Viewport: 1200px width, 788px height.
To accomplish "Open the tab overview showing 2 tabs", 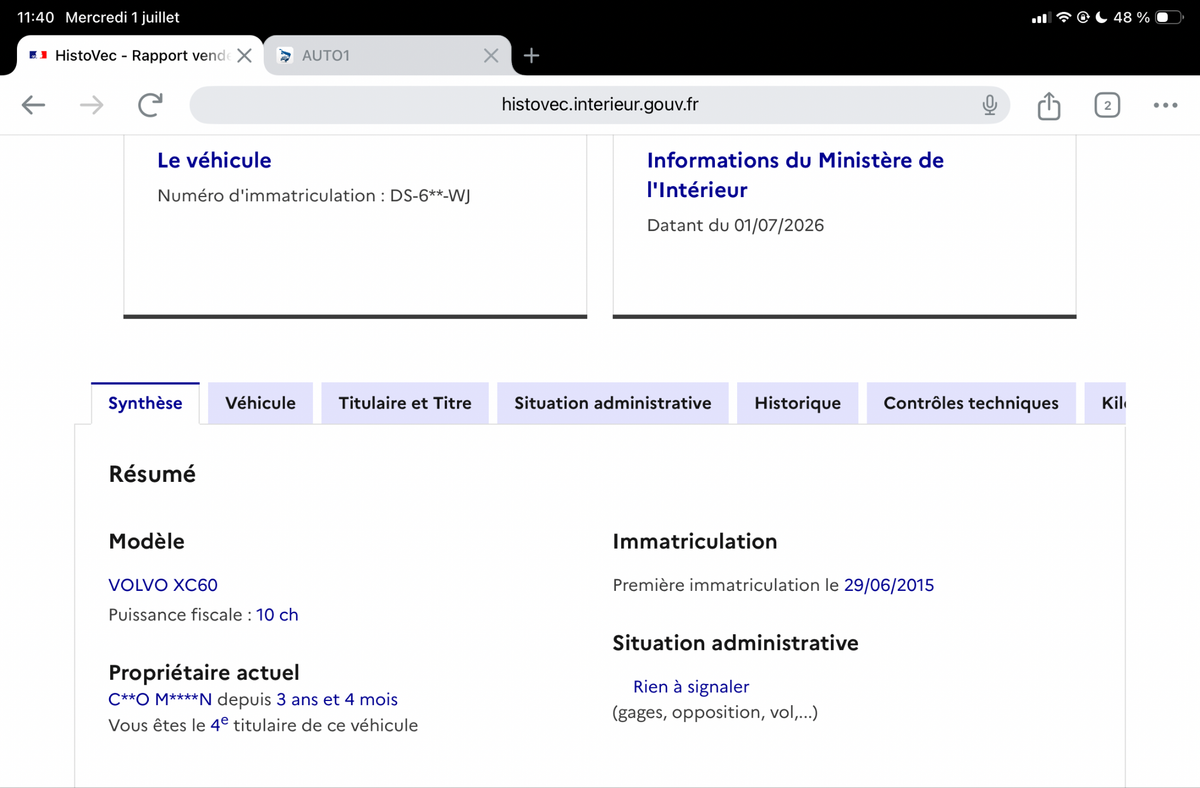I will (x=1107, y=105).
